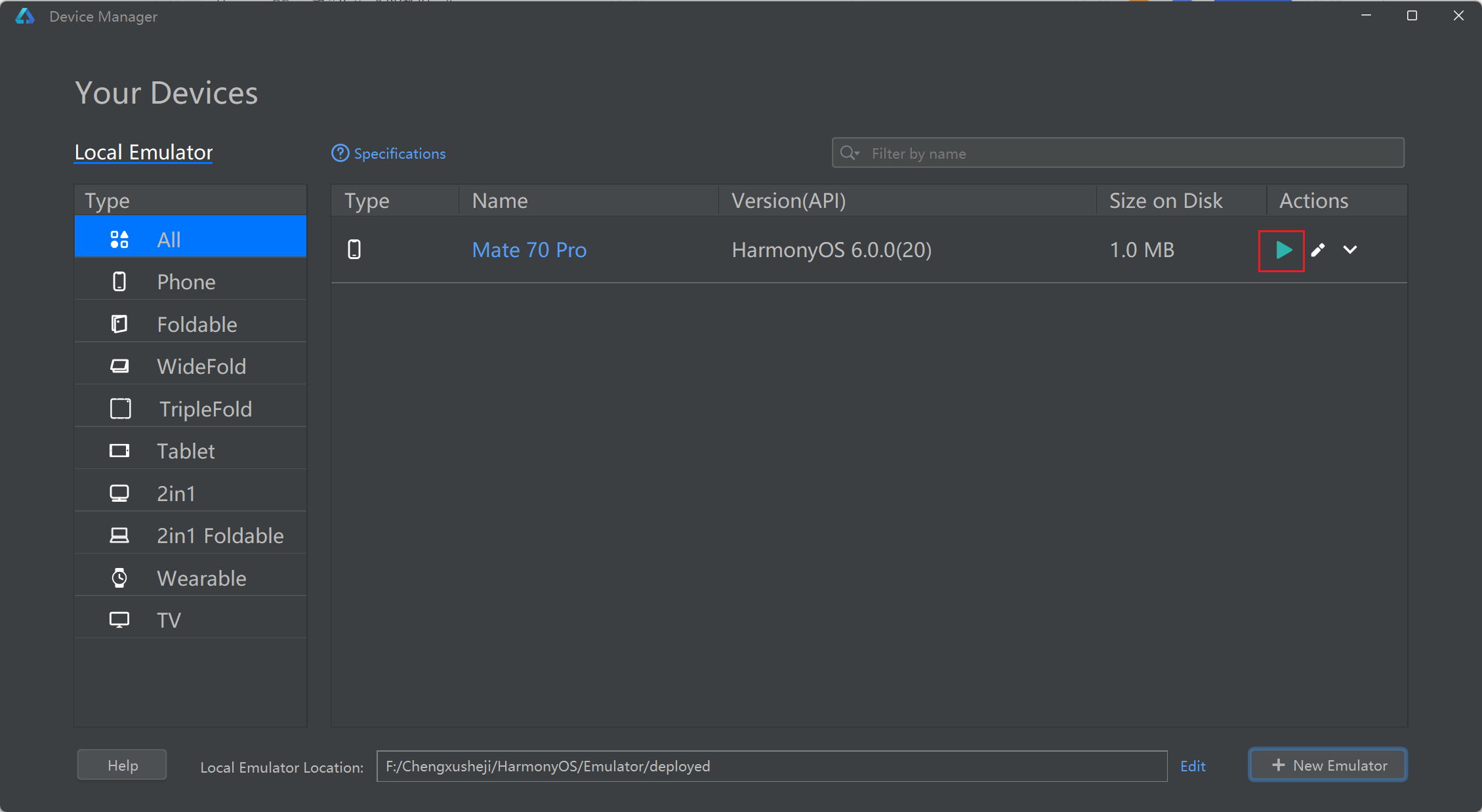Click the pencil edit icon for Mate 70 Pro
This screenshot has width=1482, height=812.
click(1317, 250)
